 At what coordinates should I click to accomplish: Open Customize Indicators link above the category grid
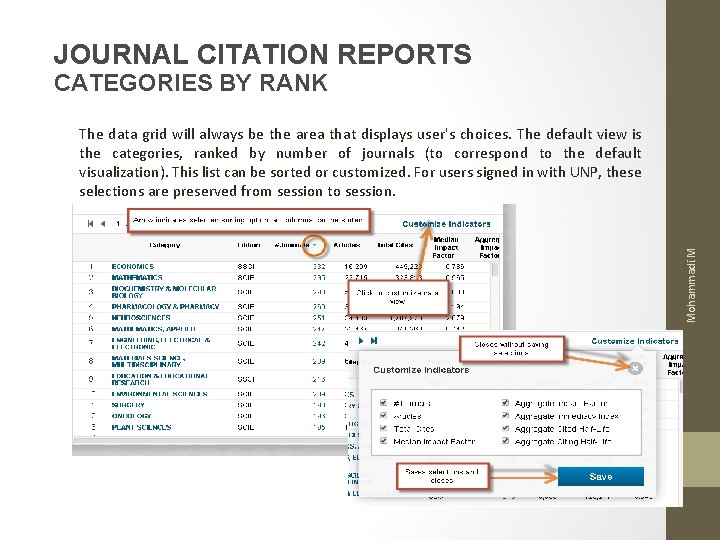pyautogui.click(x=446, y=224)
